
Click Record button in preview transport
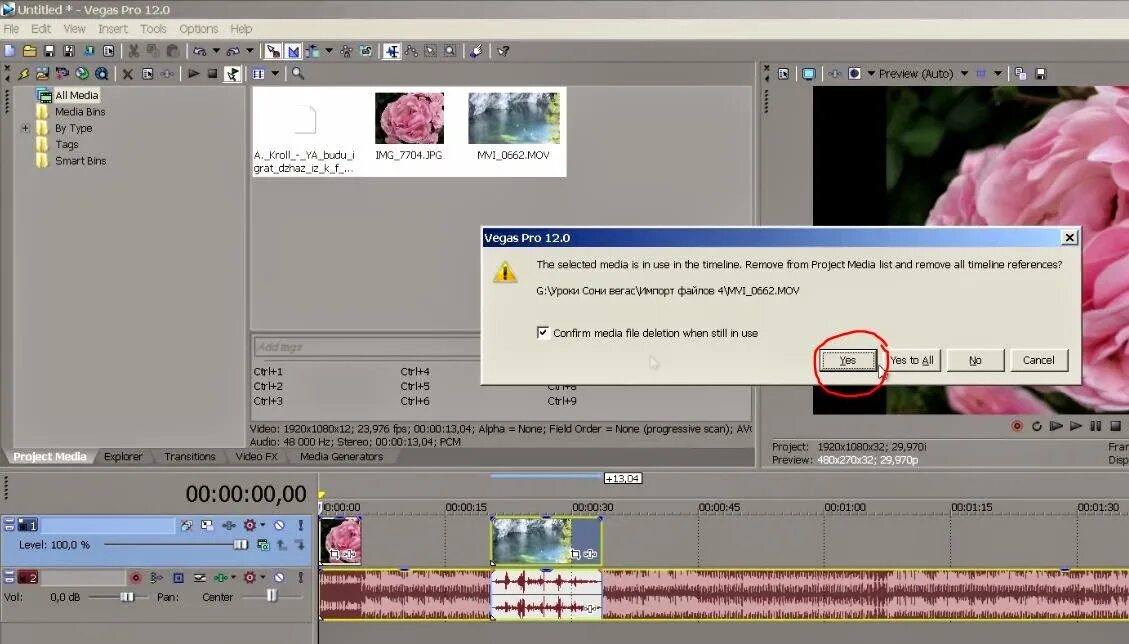1017,426
